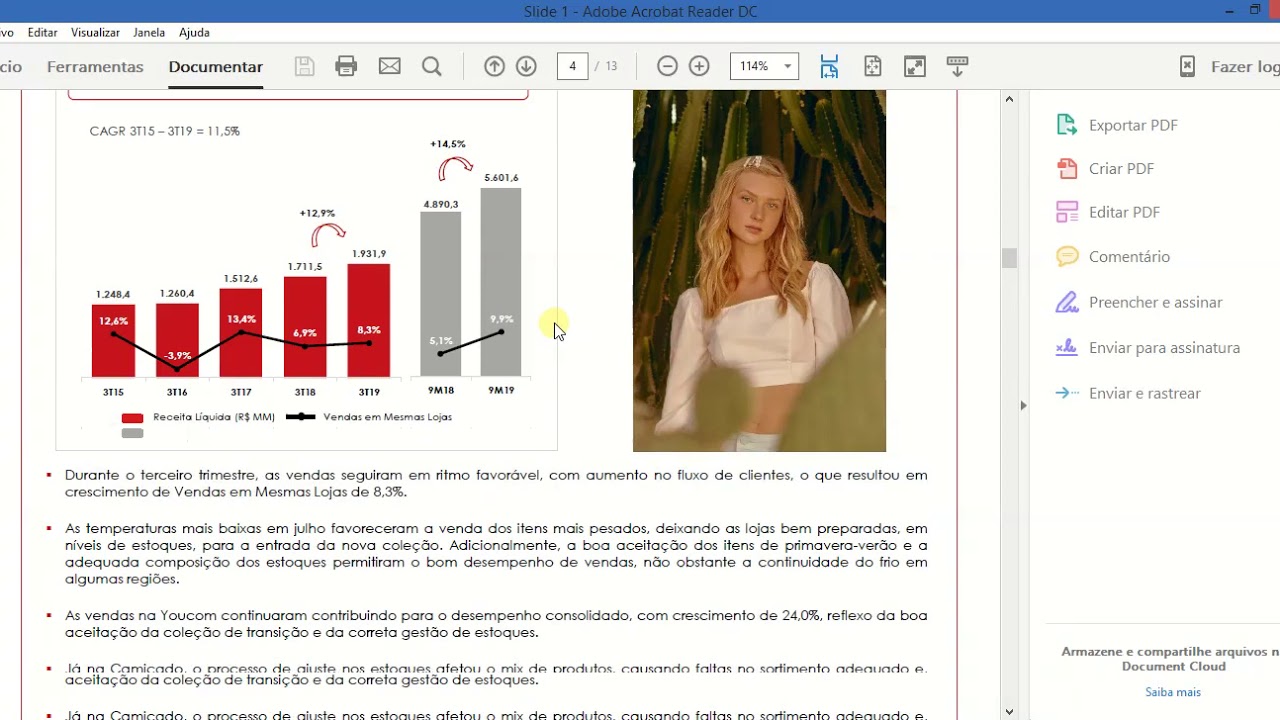Go to next page arrow
The width and height of the screenshot is (1280, 720).
(526, 66)
